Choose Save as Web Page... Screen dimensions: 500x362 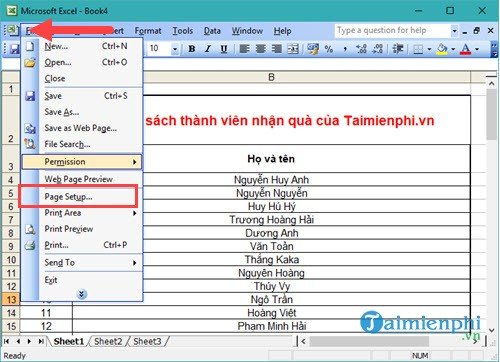82,128
